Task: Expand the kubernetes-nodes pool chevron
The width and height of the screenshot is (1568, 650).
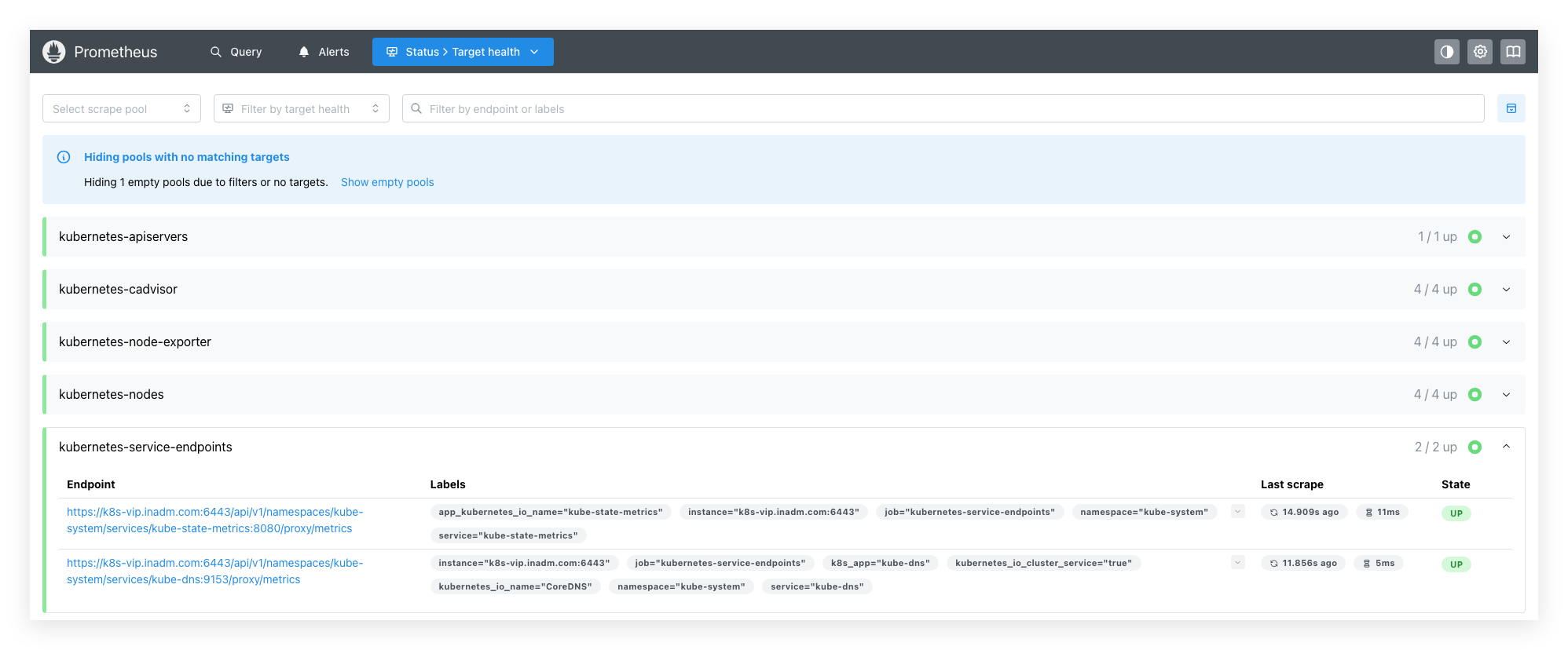Action: 1507,394
